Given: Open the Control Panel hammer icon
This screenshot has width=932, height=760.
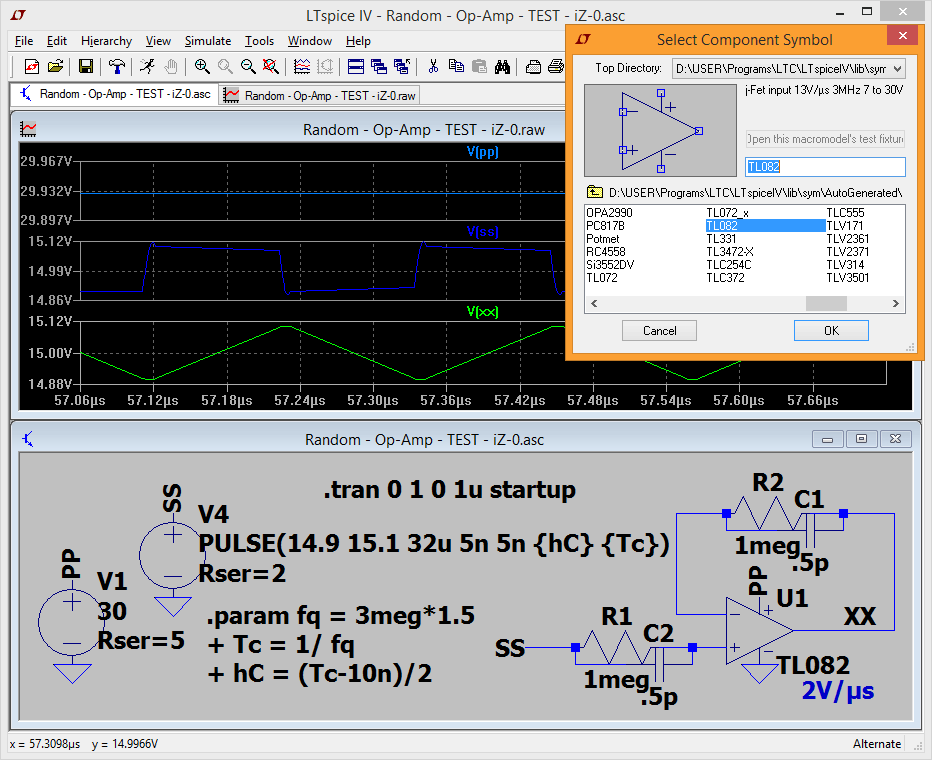Looking at the screenshot, I should point(118,67).
